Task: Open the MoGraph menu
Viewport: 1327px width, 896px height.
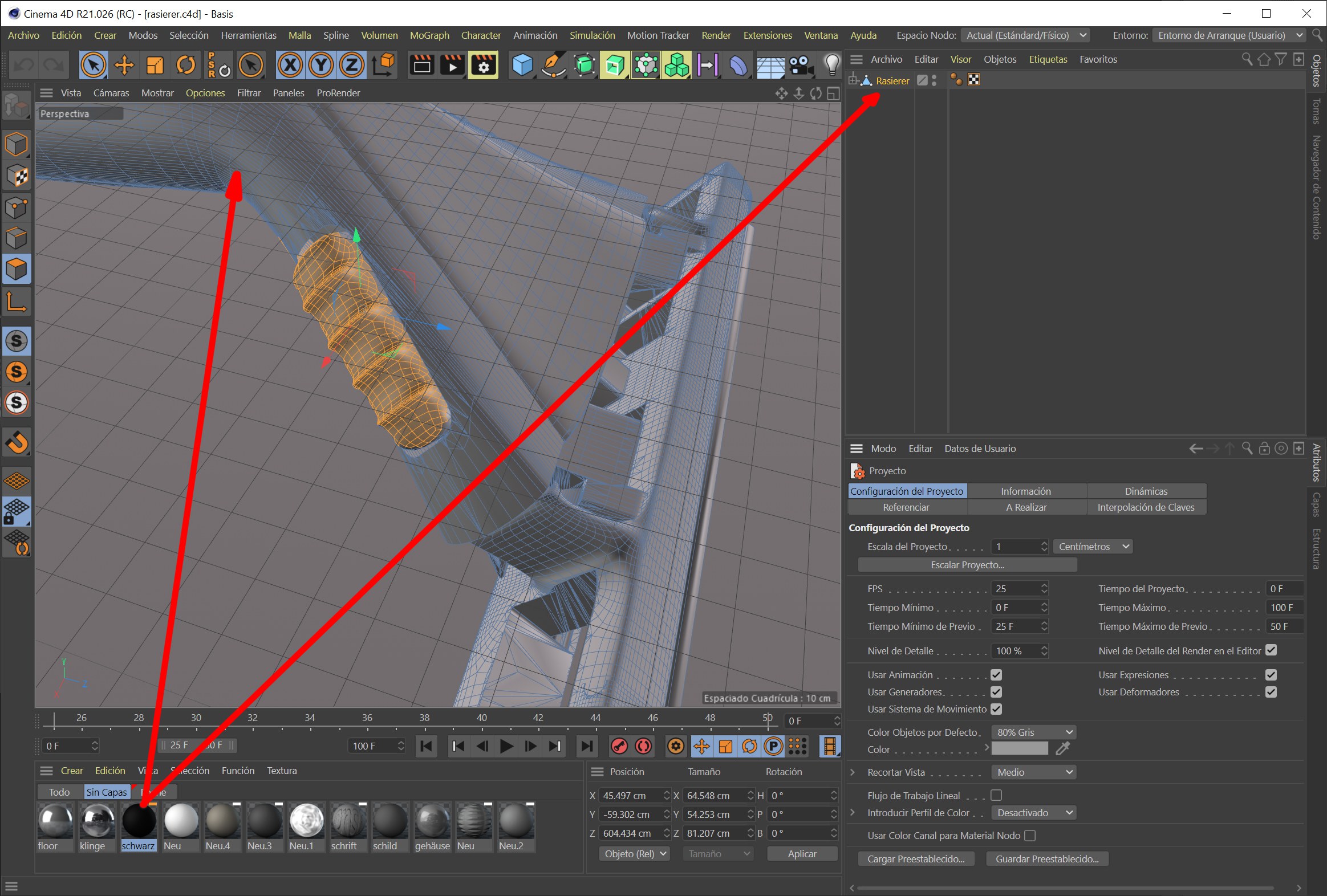Action: point(429,35)
